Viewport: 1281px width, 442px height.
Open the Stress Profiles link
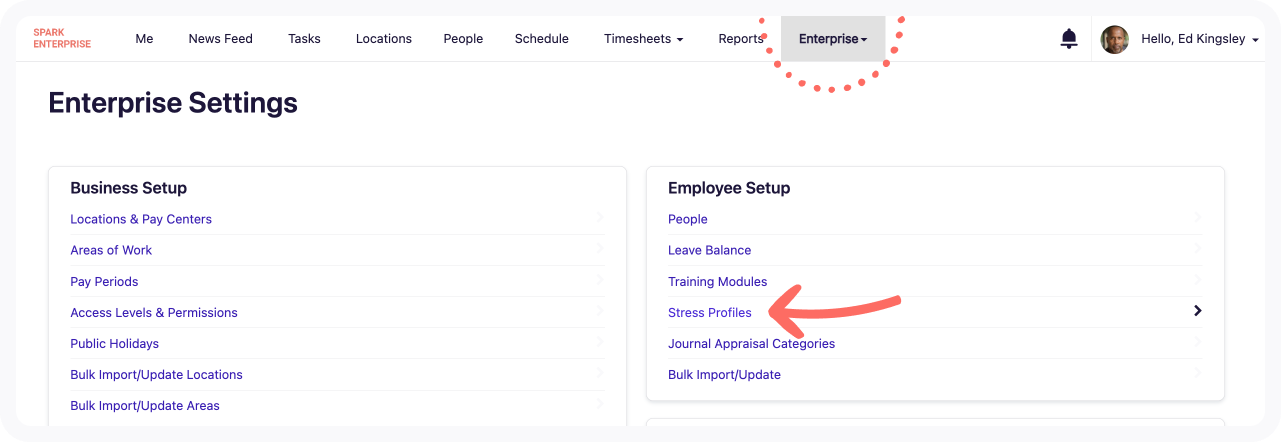710,313
